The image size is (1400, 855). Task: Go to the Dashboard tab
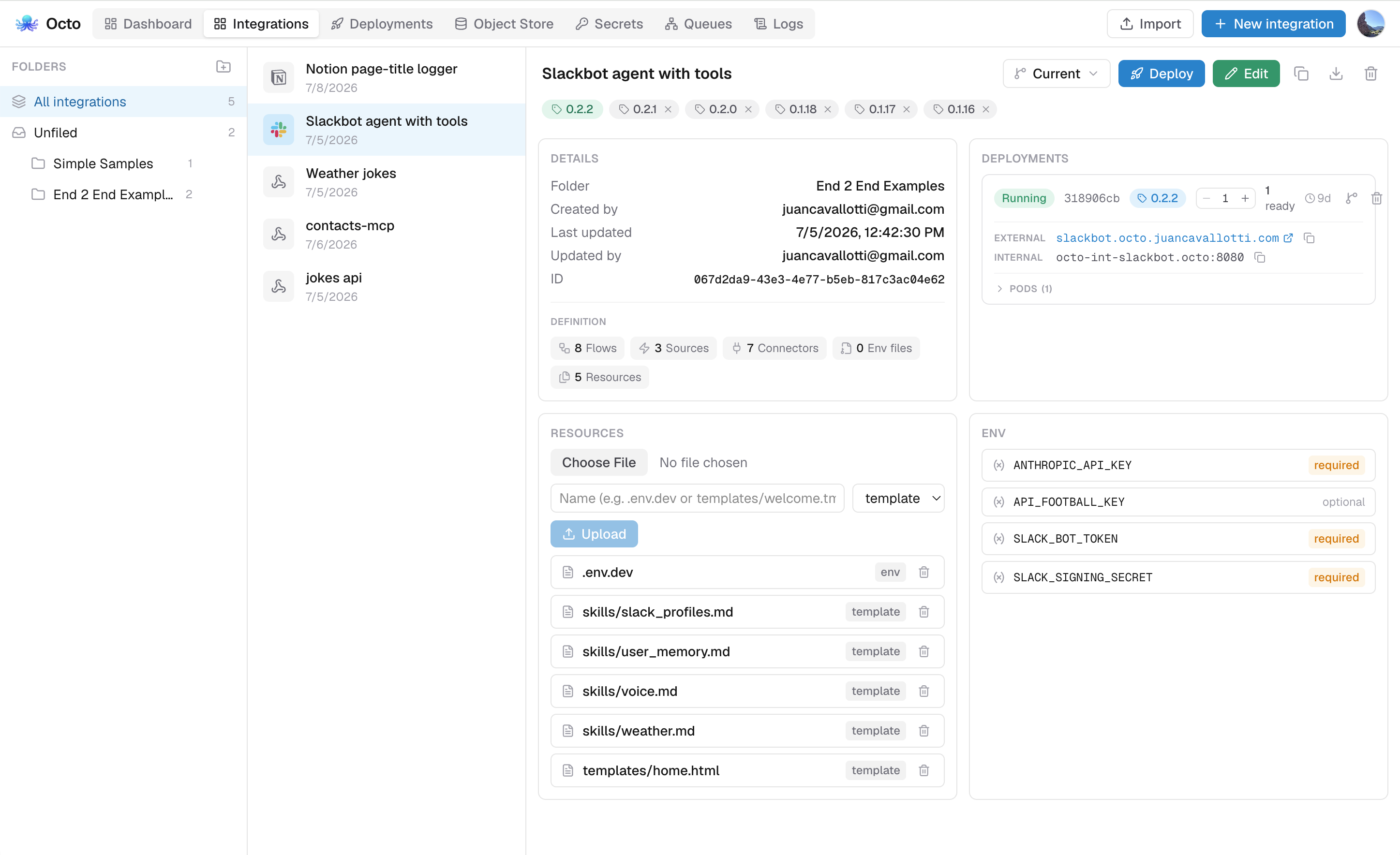pos(149,24)
